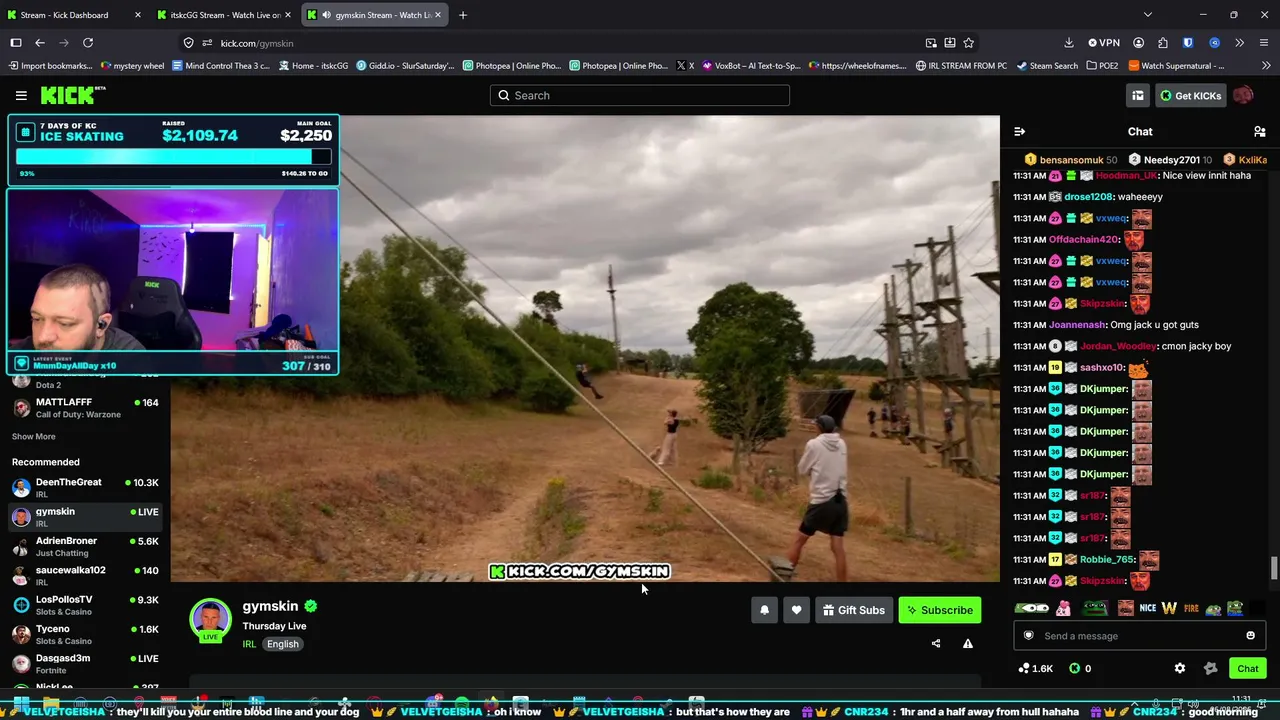
Task: Show hidden bookmarks overflow chevron
Action: pos(1264,66)
